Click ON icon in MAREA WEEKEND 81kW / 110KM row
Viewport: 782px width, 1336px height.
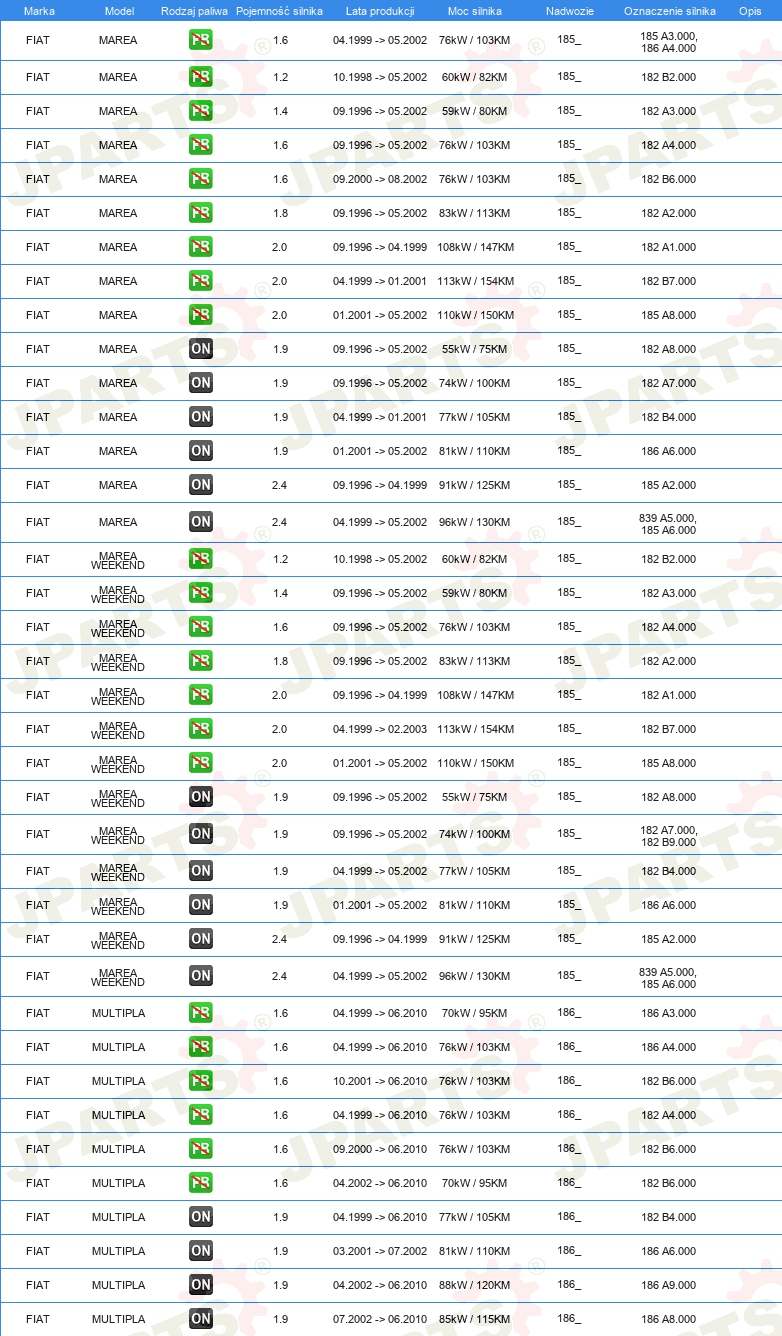click(x=201, y=905)
